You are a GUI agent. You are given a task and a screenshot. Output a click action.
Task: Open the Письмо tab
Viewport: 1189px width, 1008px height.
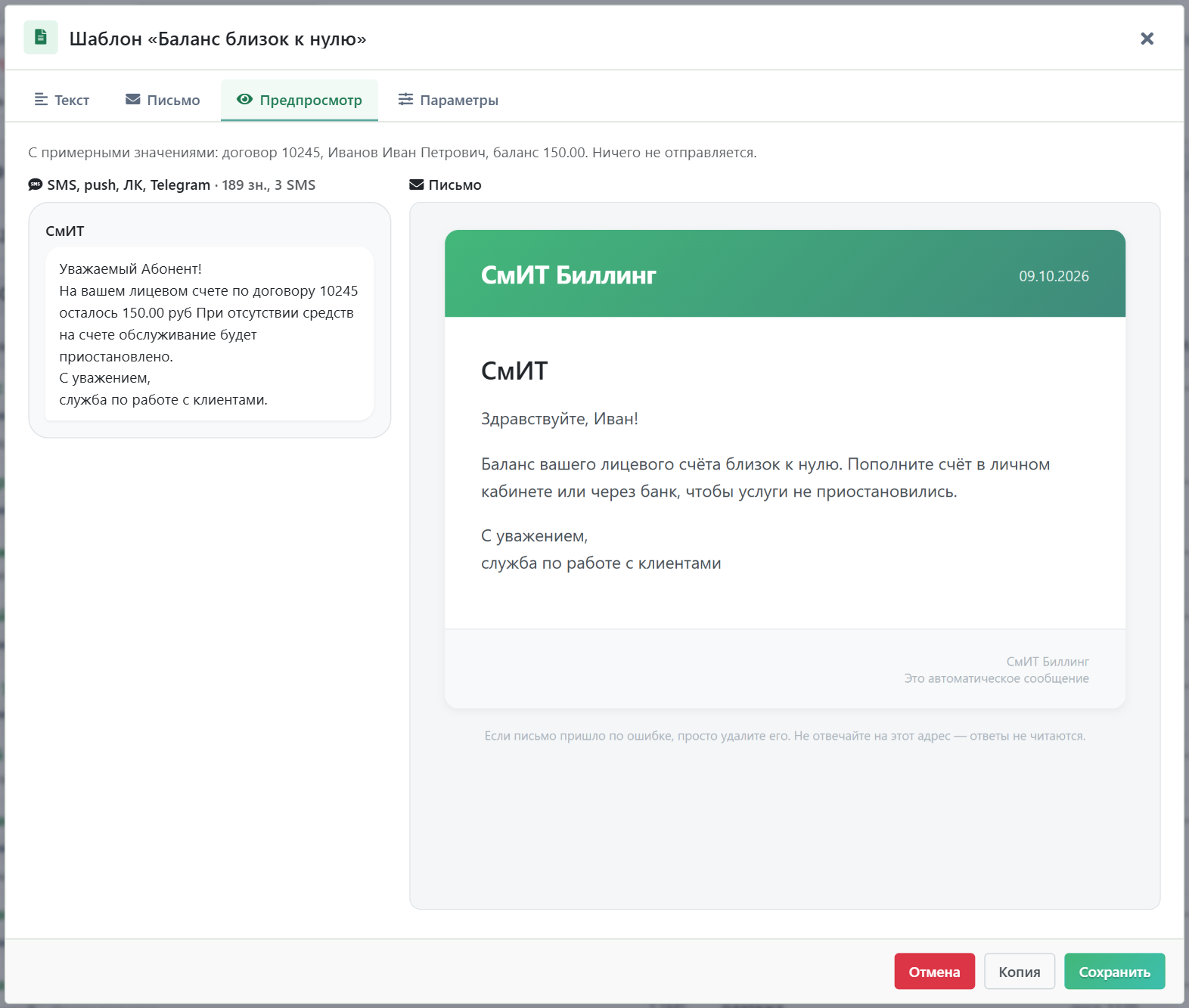point(163,100)
